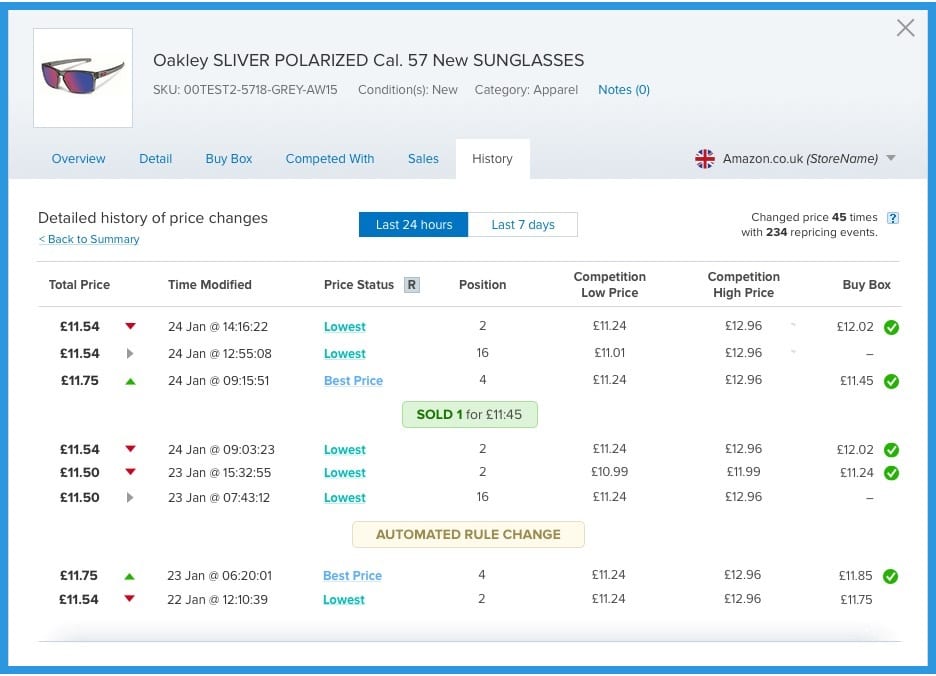Screen dimensions: 936x676
Task: Switch to the Competed With tab
Action: (330, 159)
